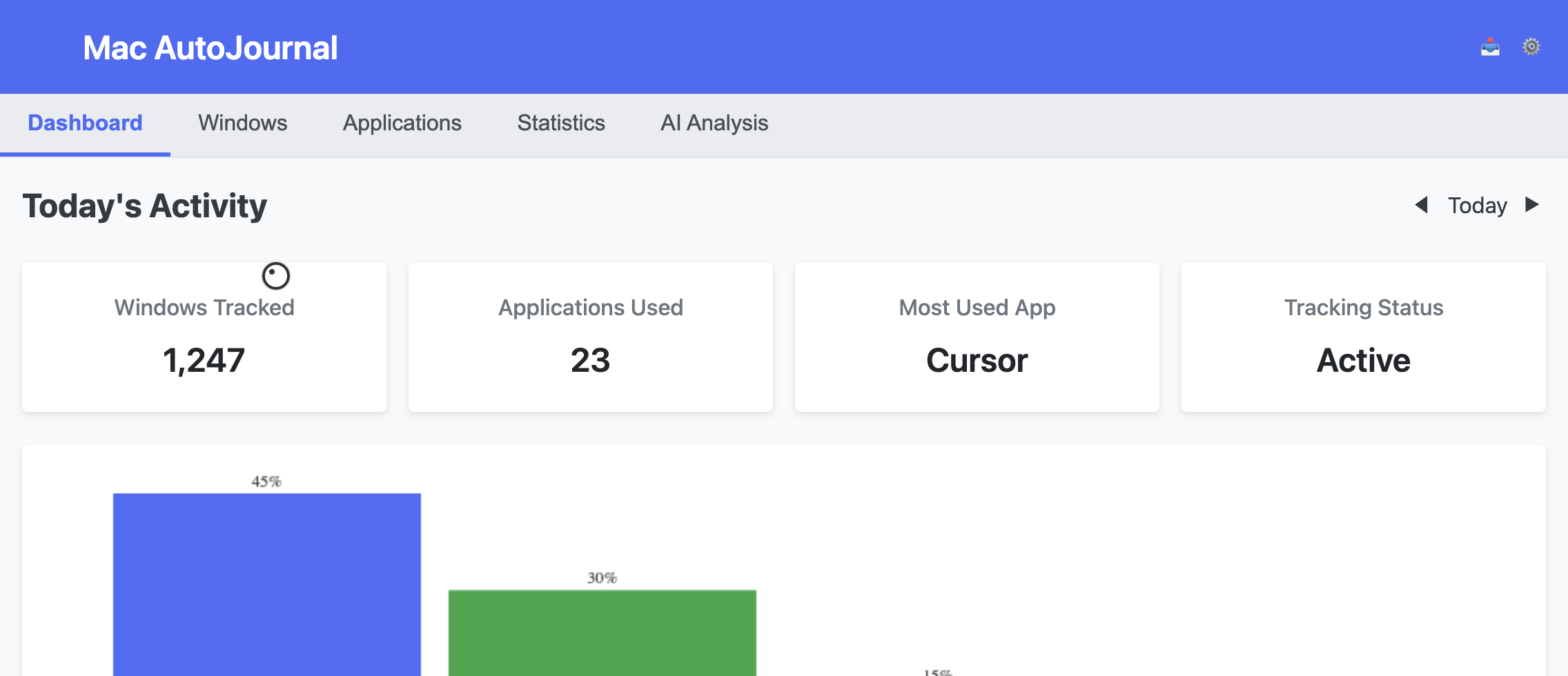Switch to the Windows tab

(243, 123)
